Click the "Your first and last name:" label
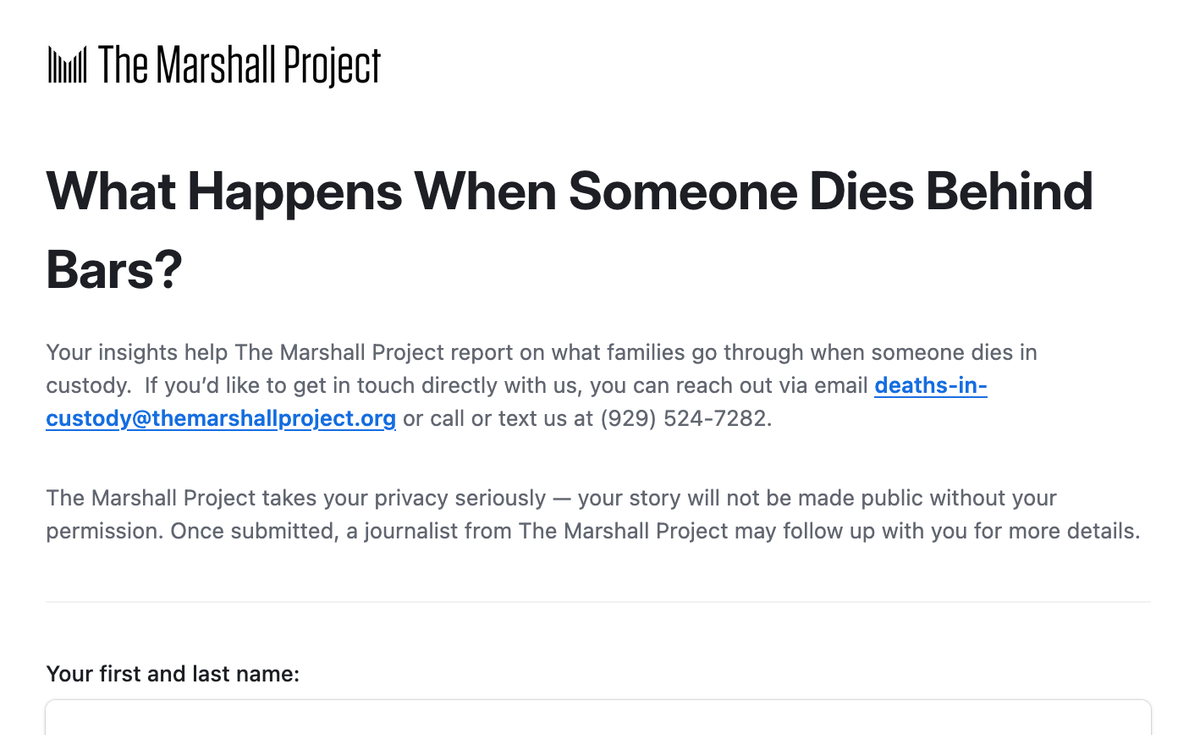 click(x=173, y=674)
